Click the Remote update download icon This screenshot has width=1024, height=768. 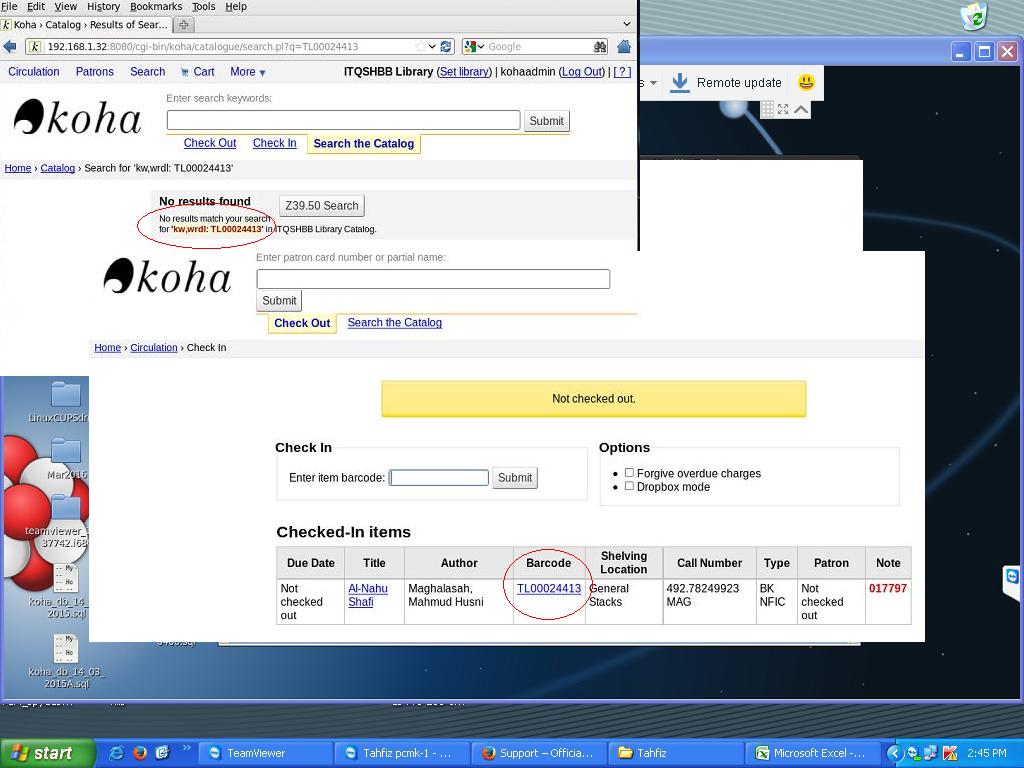pos(680,82)
